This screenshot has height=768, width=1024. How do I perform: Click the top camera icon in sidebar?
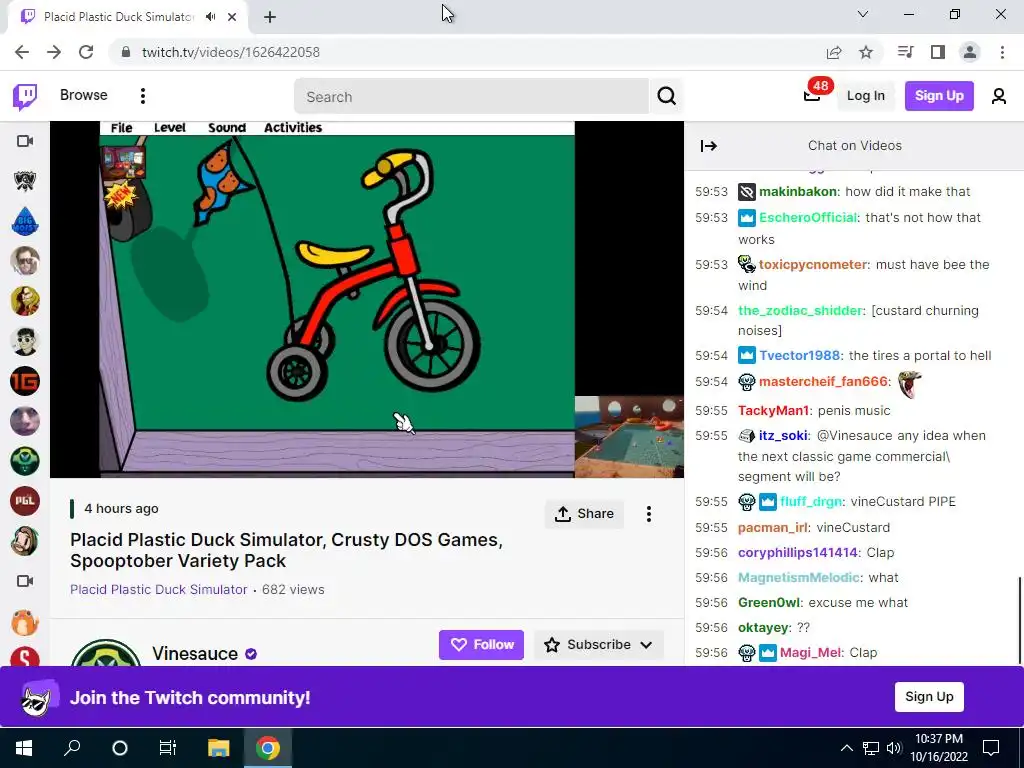[25, 141]
